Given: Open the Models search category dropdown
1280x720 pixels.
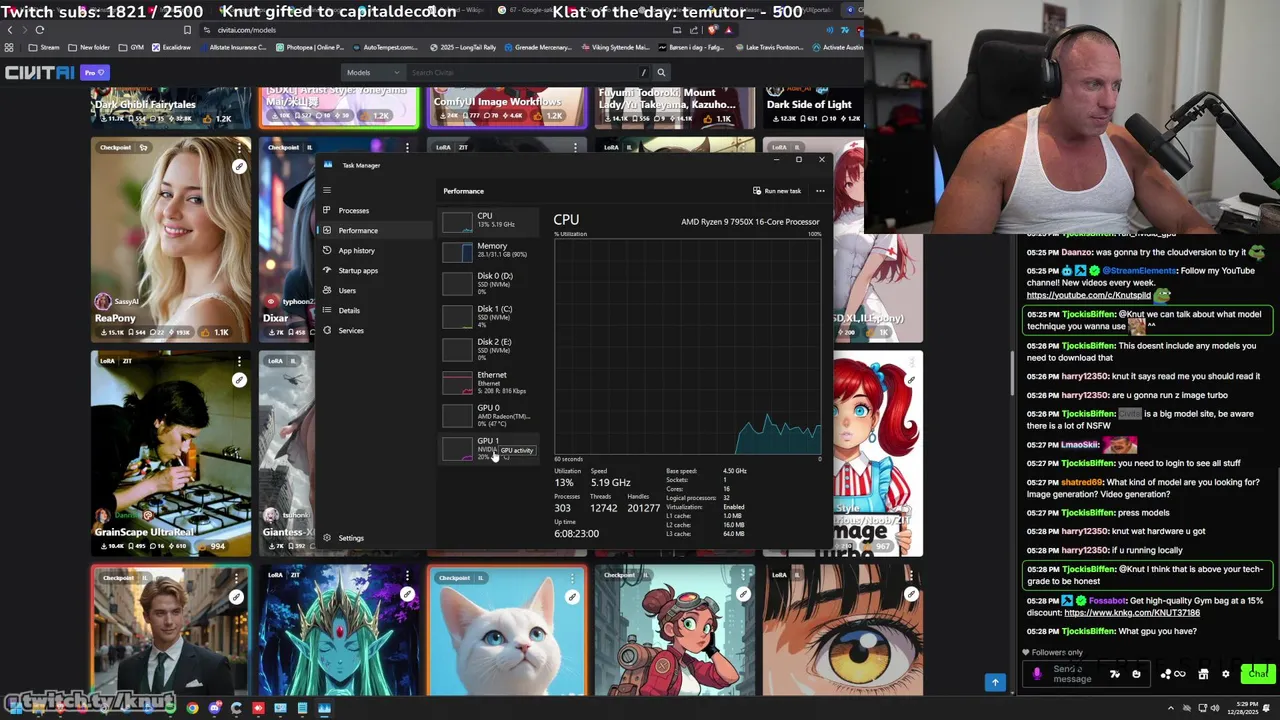Looking at the screenshot, I should (372, 72).
